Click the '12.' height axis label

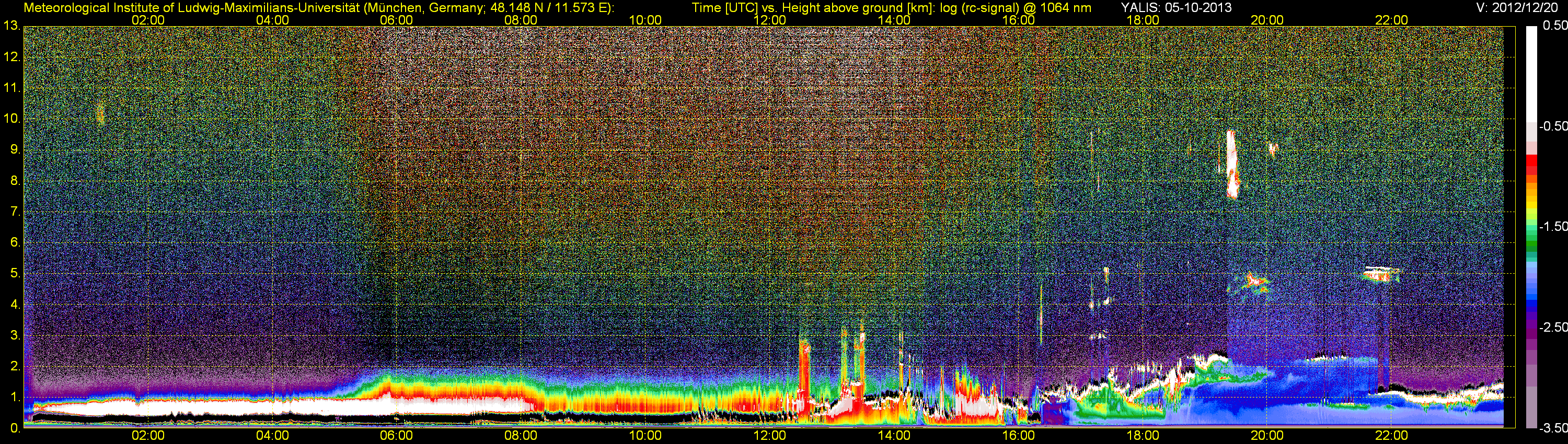point(11,57)
